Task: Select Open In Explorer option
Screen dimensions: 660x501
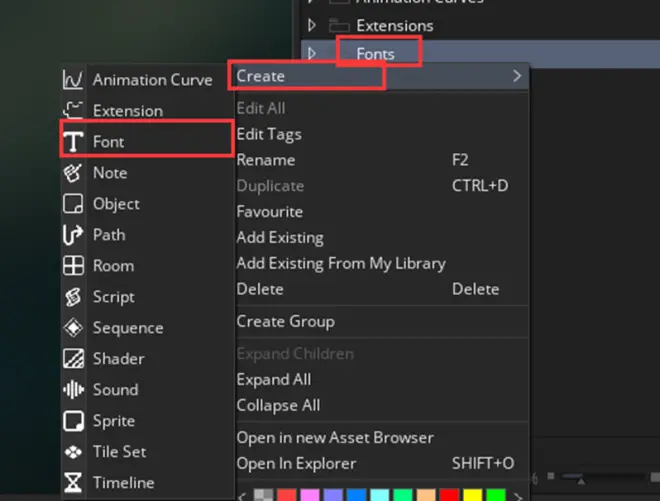Action: (x=296, y=464)
